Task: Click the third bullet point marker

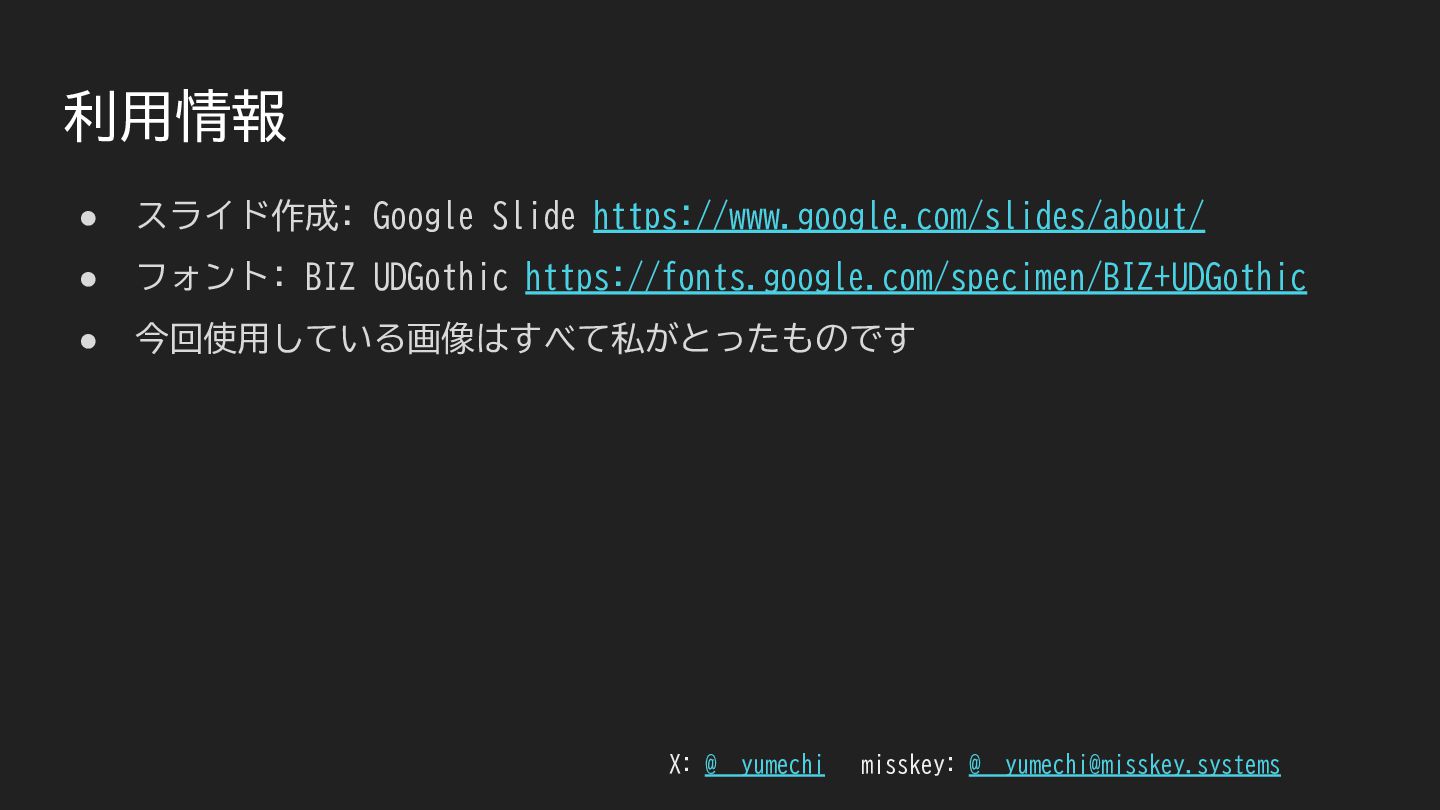Action: point(88,339)
